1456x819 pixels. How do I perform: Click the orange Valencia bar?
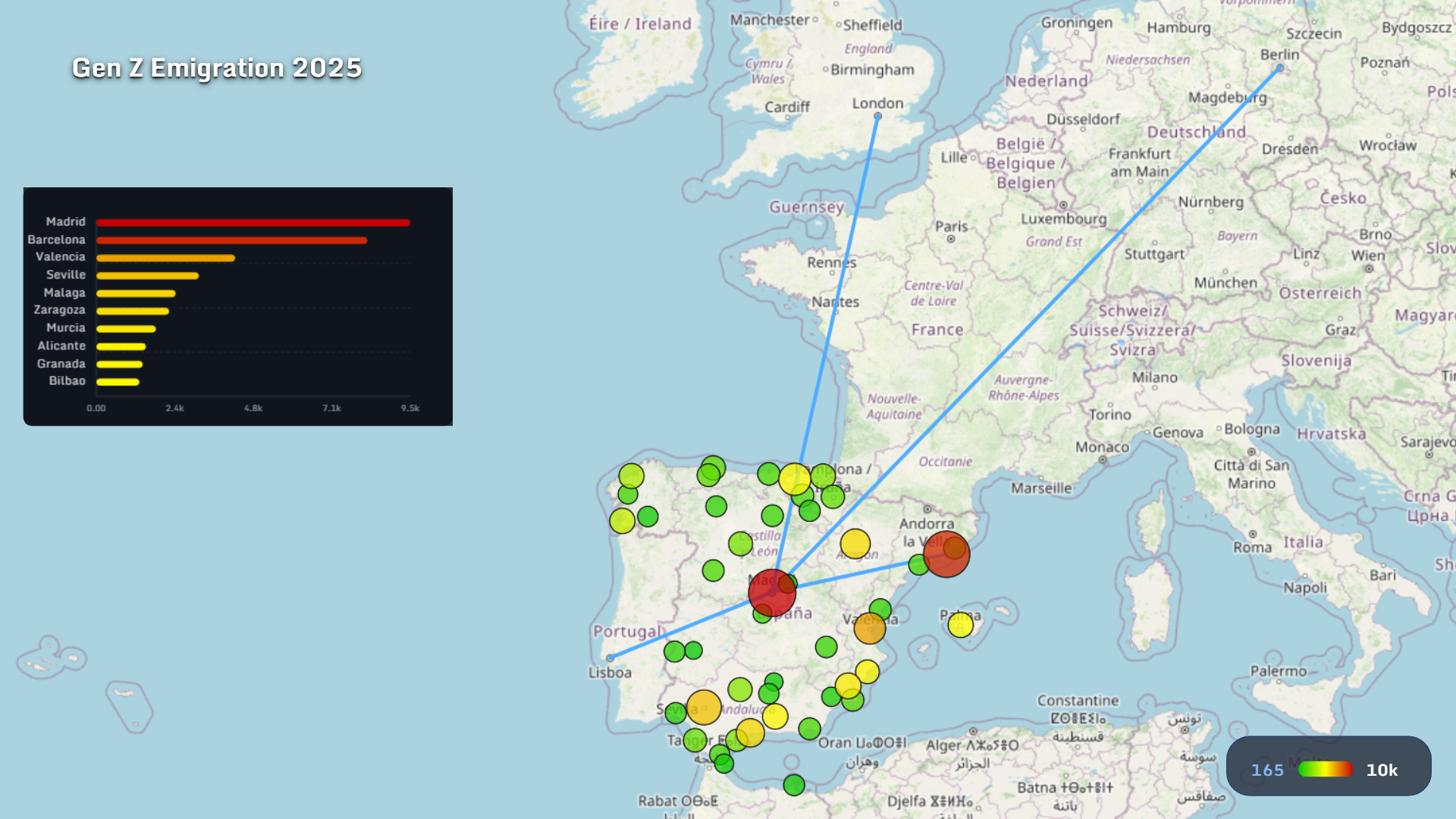point(165,258)
